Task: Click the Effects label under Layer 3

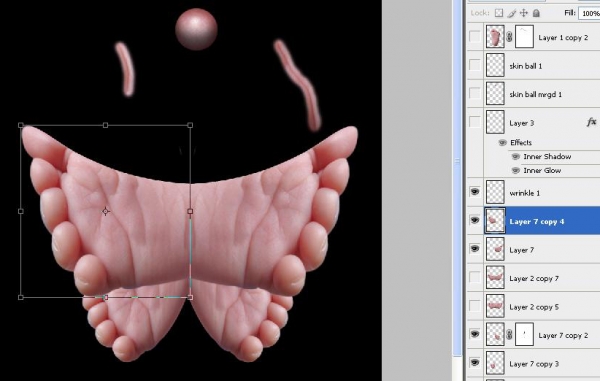Action: pyautogui.click(x=521, y=143)
